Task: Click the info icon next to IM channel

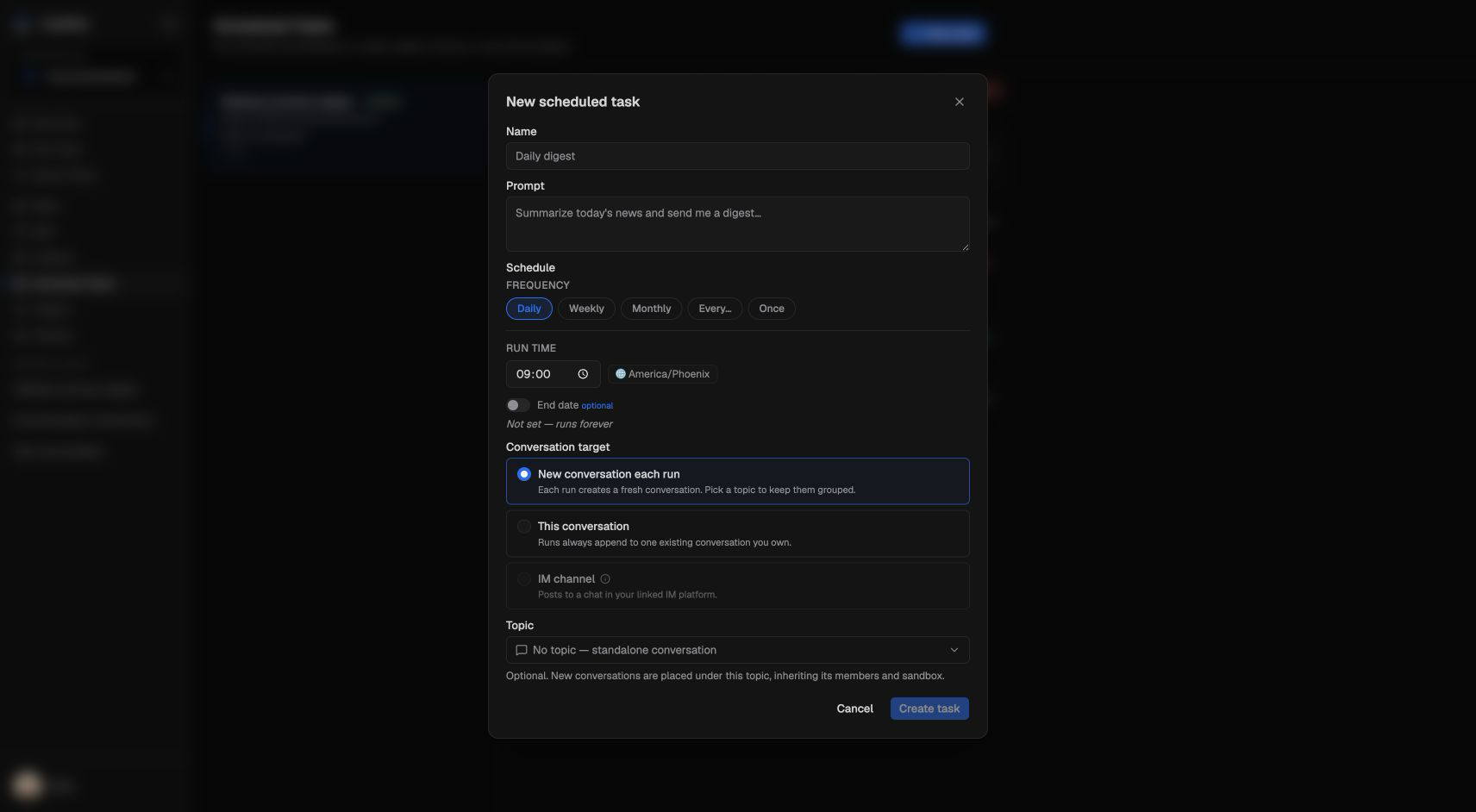Action: (605, 579)
